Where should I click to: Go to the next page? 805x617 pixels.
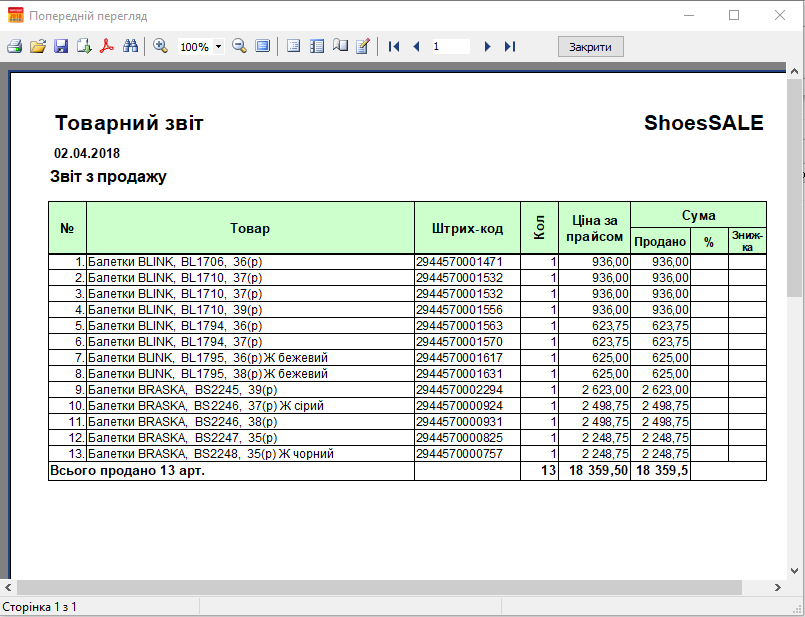487,47
